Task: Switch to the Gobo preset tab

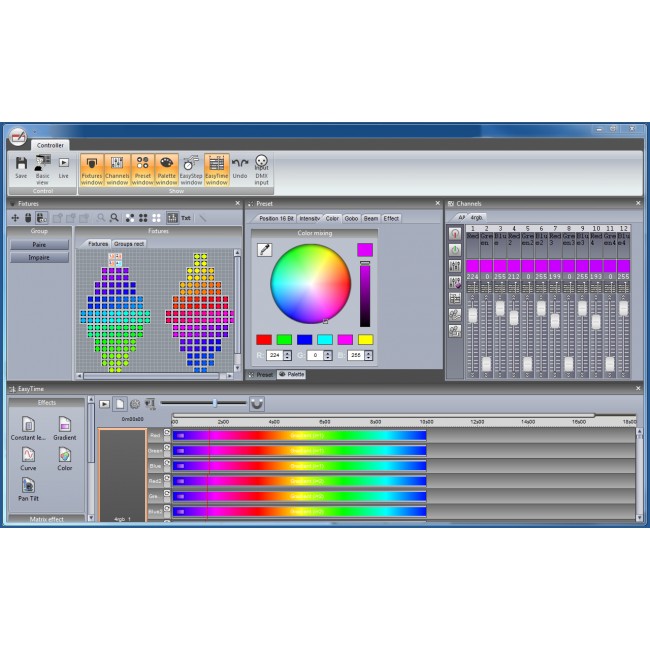Action: (351, 218)
